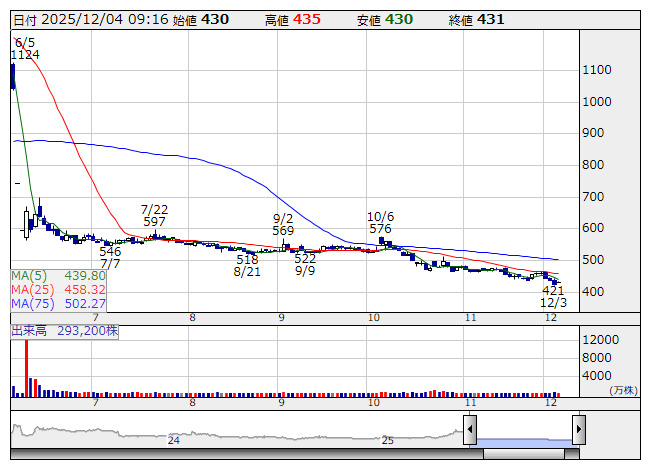Click the blue selected range in overview chart
Image resolution: width=653 pixels, height=470 pixels.
tap(523, 432)
